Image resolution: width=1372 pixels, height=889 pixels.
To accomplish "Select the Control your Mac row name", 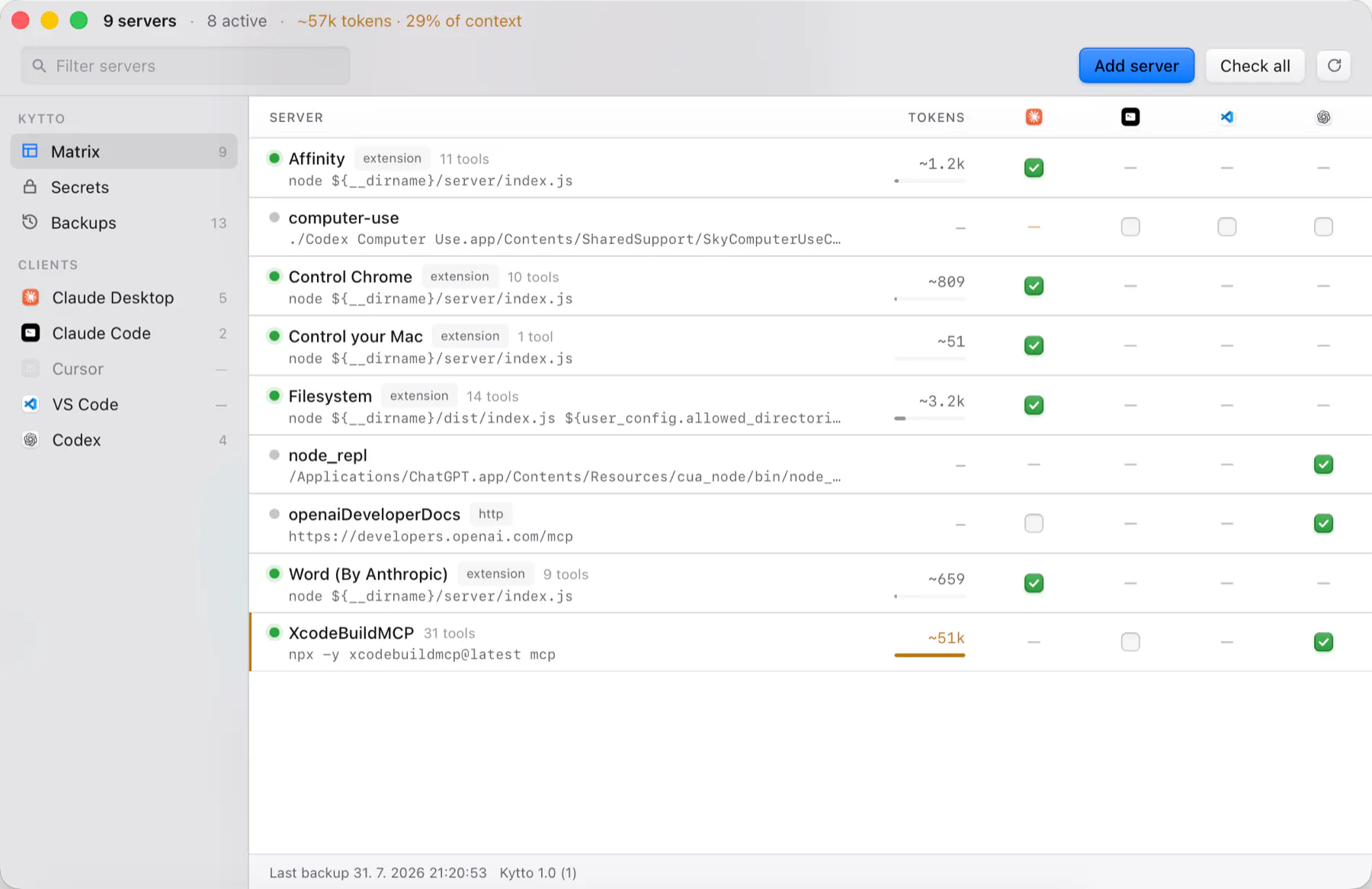I will (x=355, y=336).
